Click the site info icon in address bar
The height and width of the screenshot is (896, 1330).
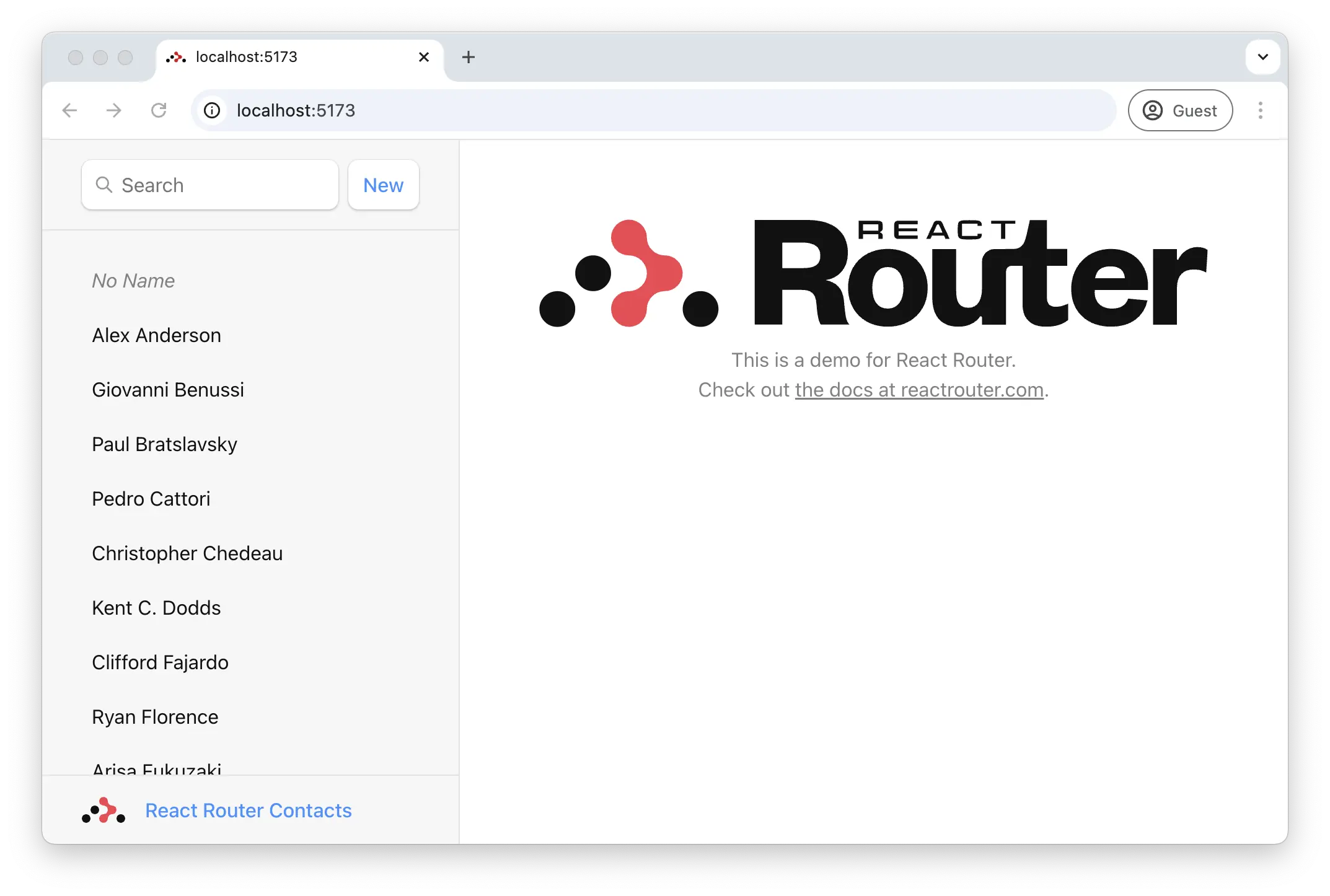coord(213,110)
